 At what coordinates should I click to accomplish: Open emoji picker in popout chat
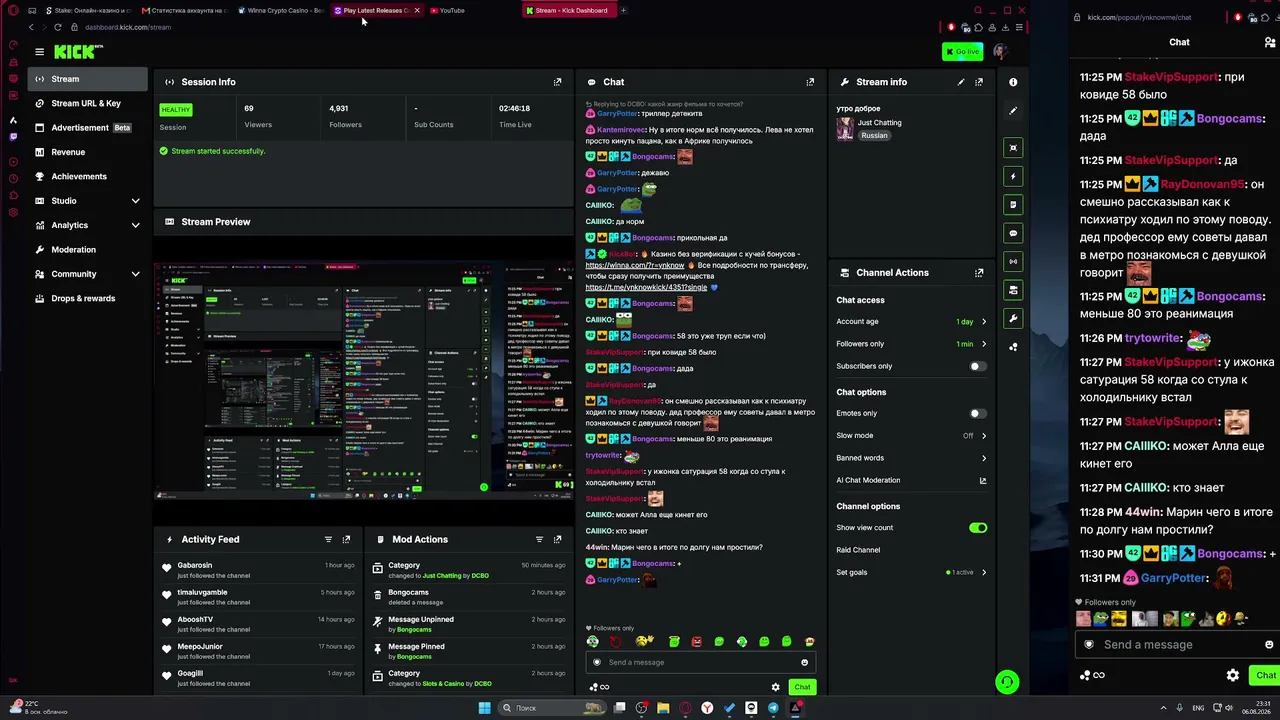pos(1269,645)
